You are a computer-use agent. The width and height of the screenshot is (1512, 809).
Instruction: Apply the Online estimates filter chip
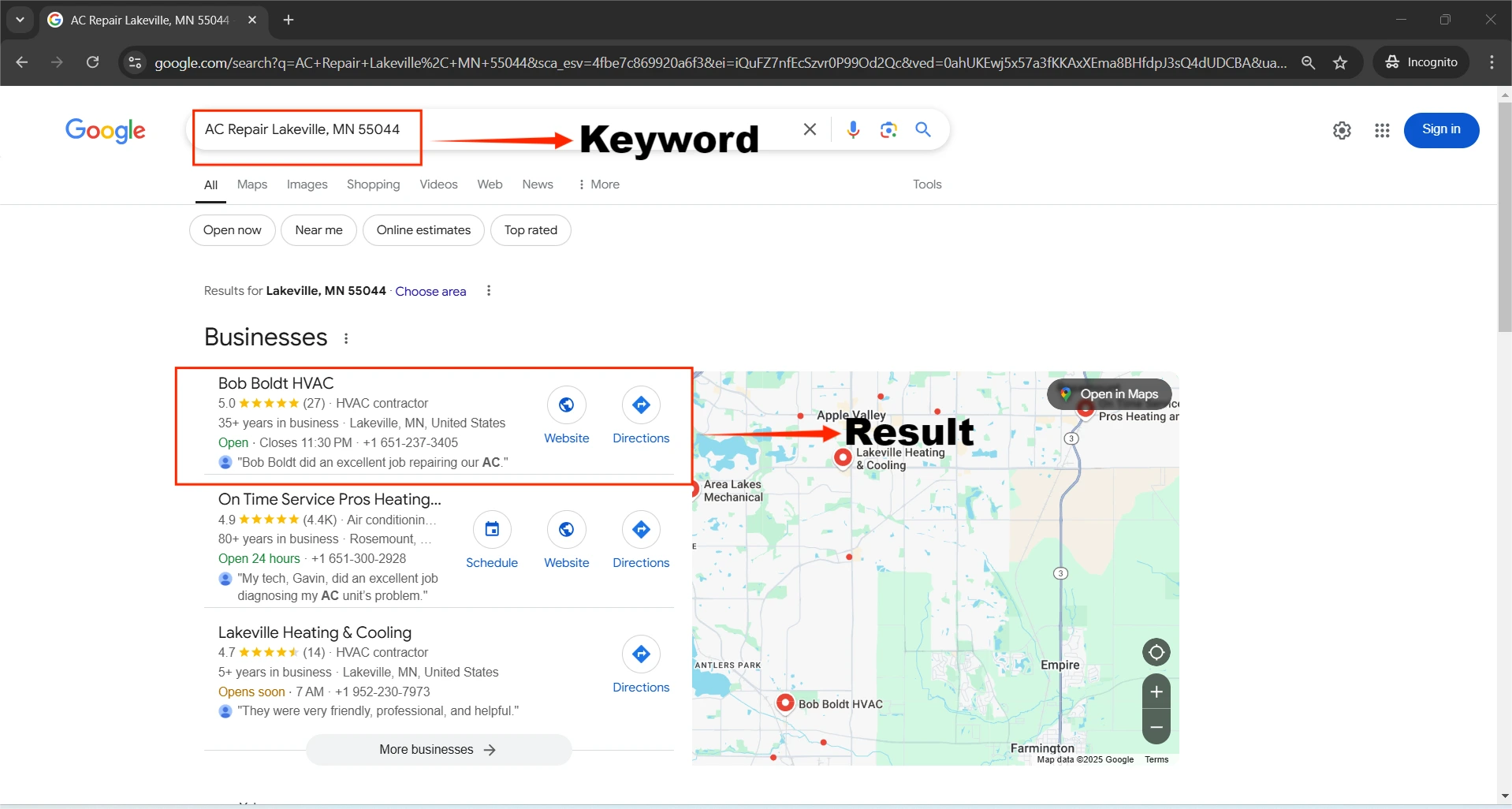[x=423, y=230]
